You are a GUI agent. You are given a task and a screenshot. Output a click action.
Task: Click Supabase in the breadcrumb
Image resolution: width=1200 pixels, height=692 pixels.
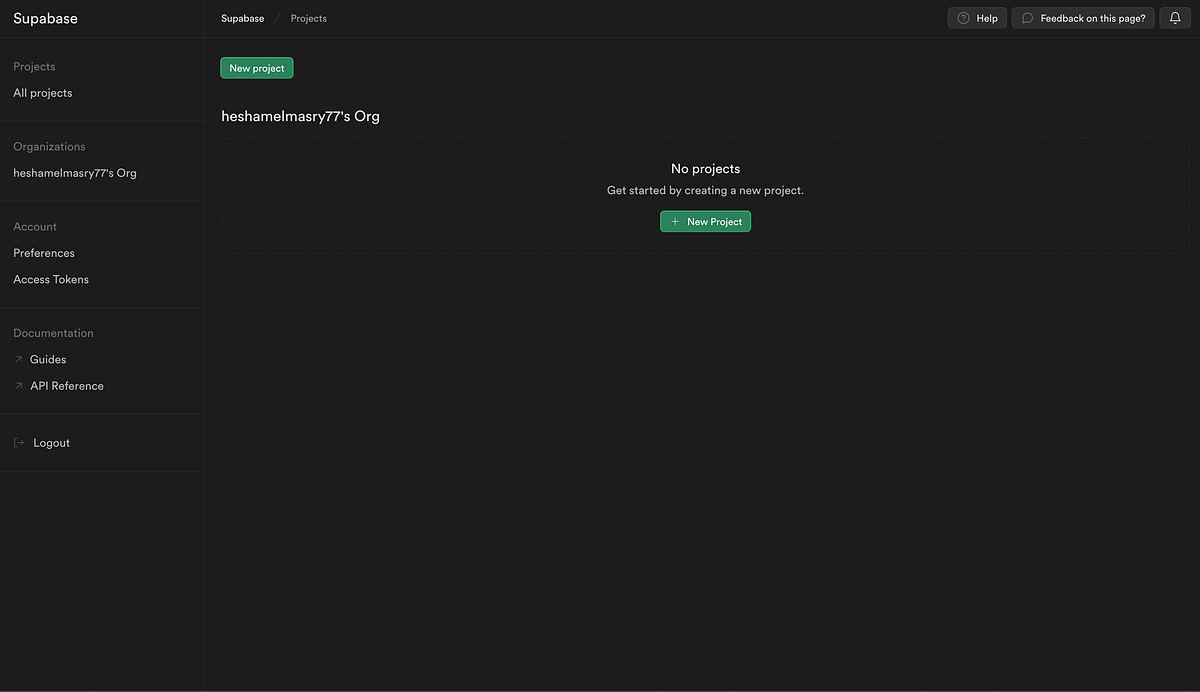click(x=242, y=17)
